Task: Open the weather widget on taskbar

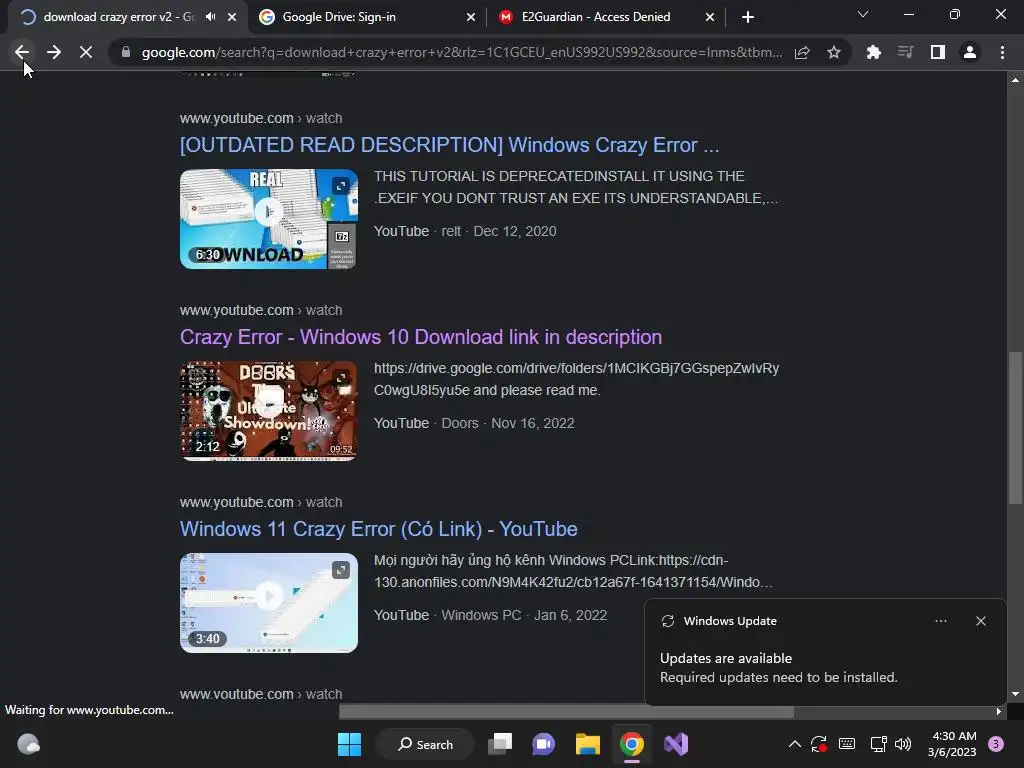Action: pos(28,744)
